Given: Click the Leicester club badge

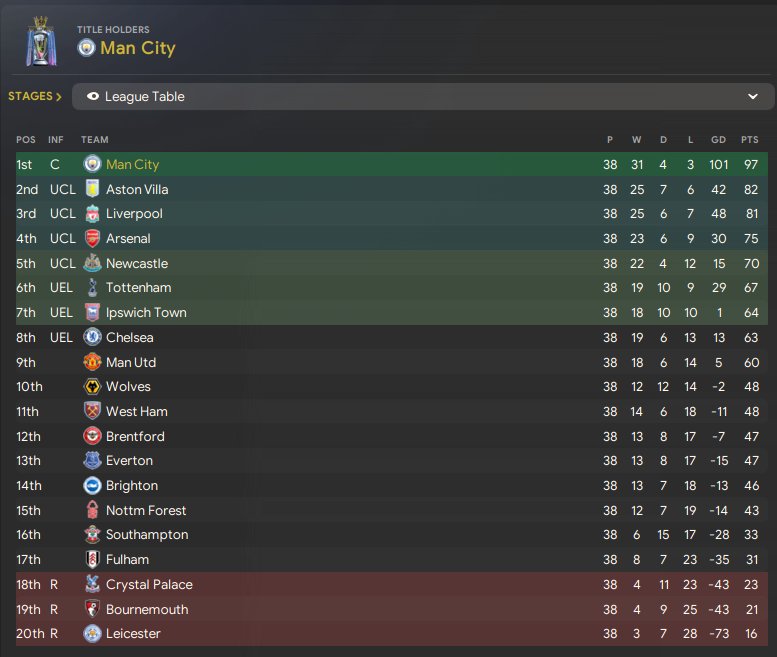Looking at the screenshot, I should [x=92, y=634].
